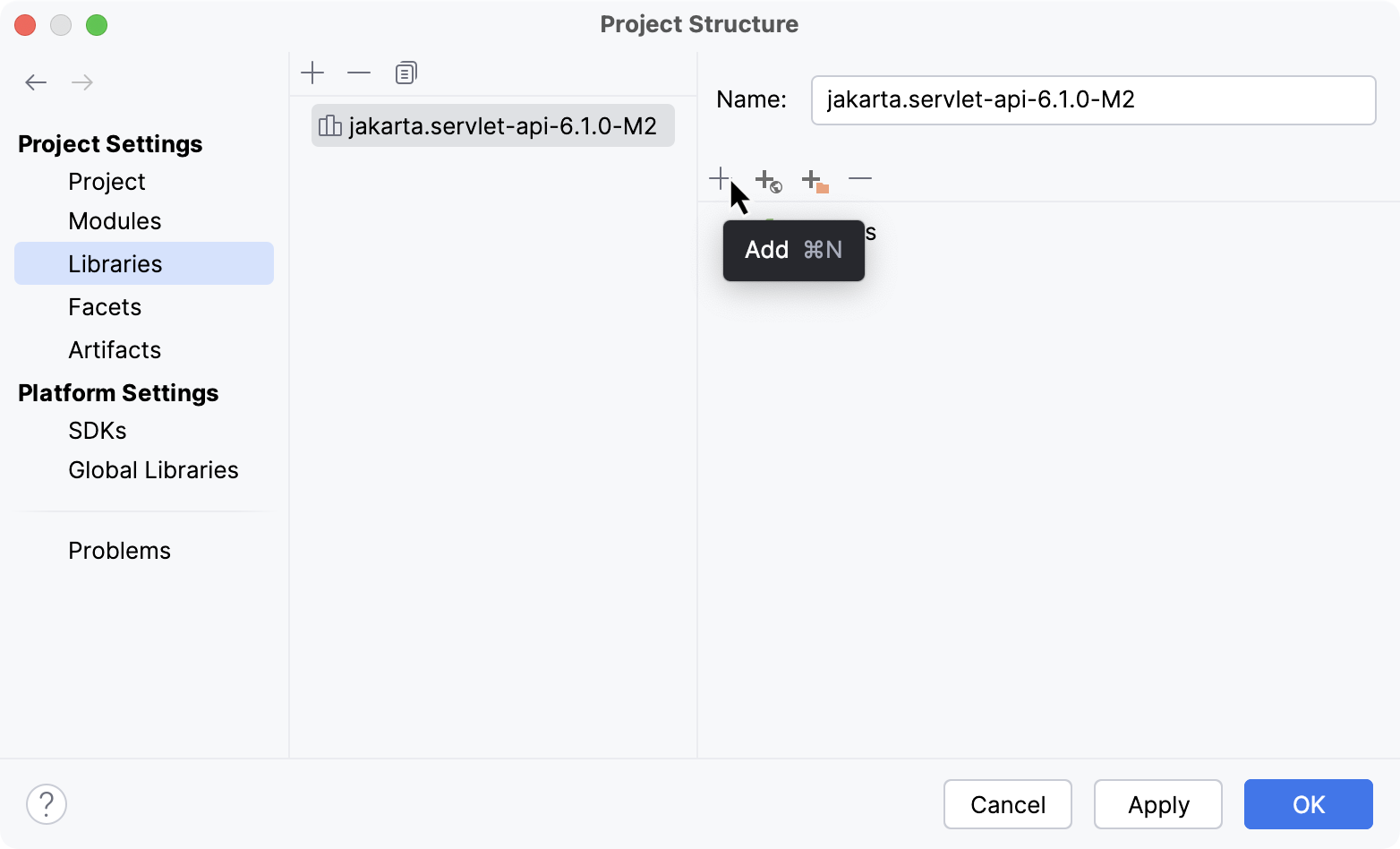The image size is (1400, 849).
Task: Switch to the Facets section
Action: click(x=105, y=307)
